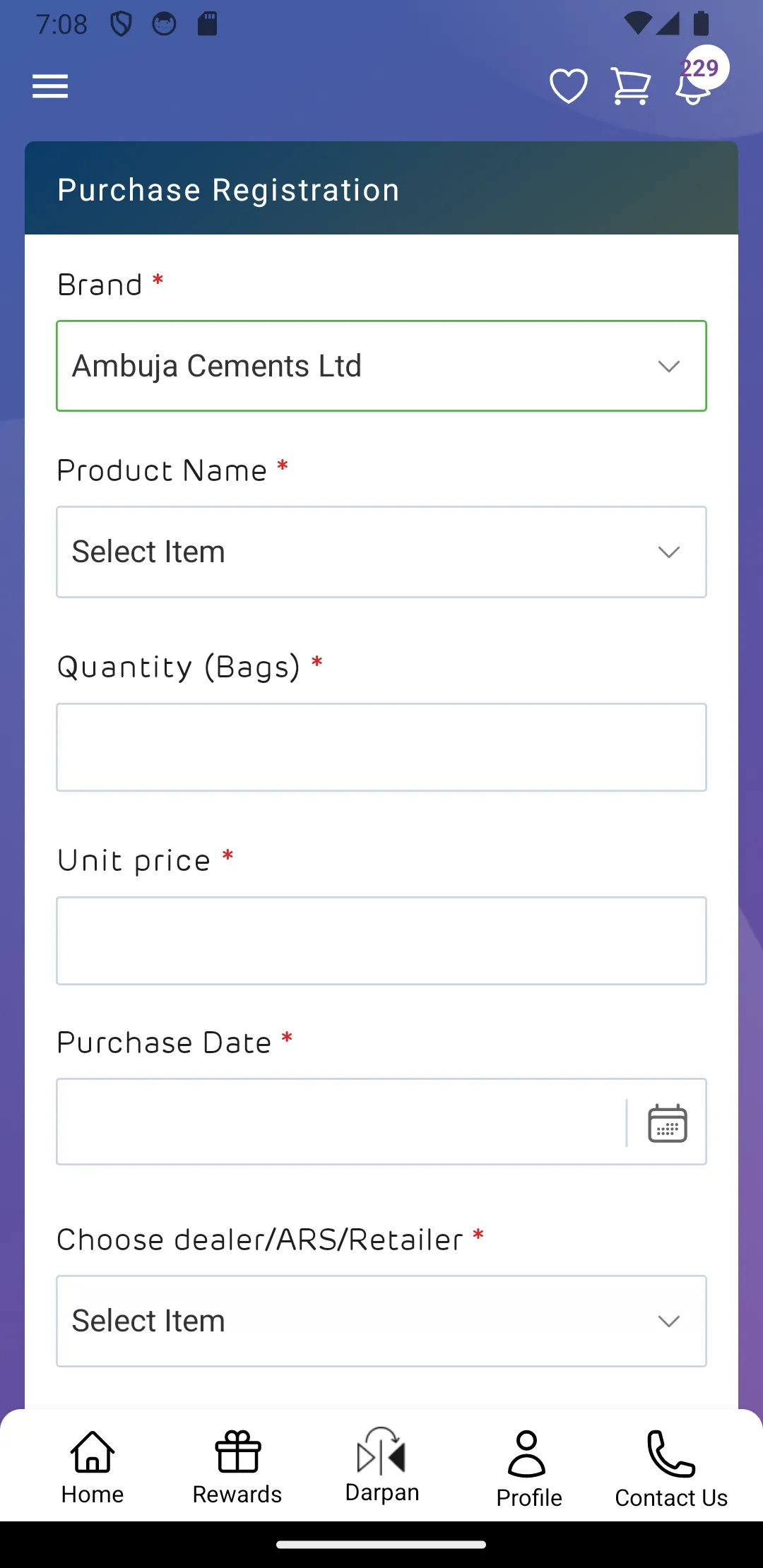Tap the Purchase Registration header
This screenshot has width=763, height=1568.
tap(228, 189)
